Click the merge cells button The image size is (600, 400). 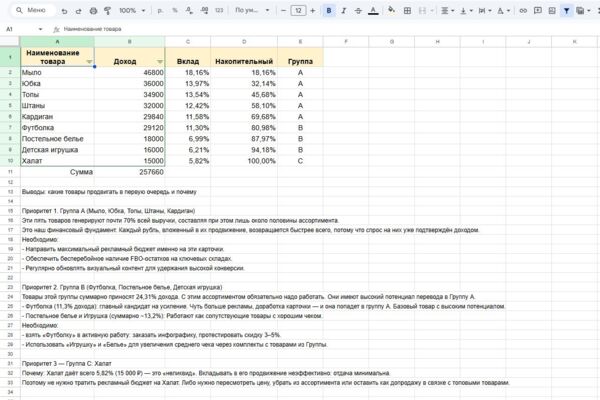click(x=422, y=11)
